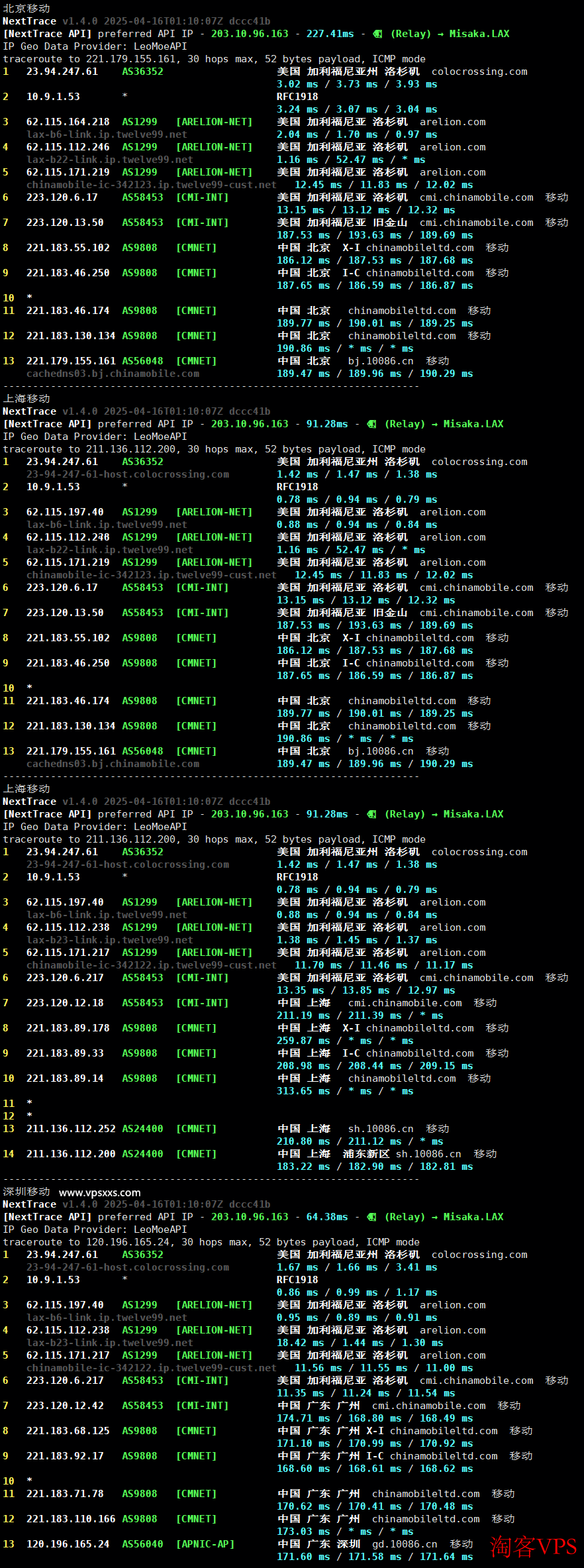Image resolution: width=584 pixels, height=1568 pixels.
Task: Click latency 1.67 ms / 1.66 ms / 3.41 ms
Action: [x=357, y=1267]
